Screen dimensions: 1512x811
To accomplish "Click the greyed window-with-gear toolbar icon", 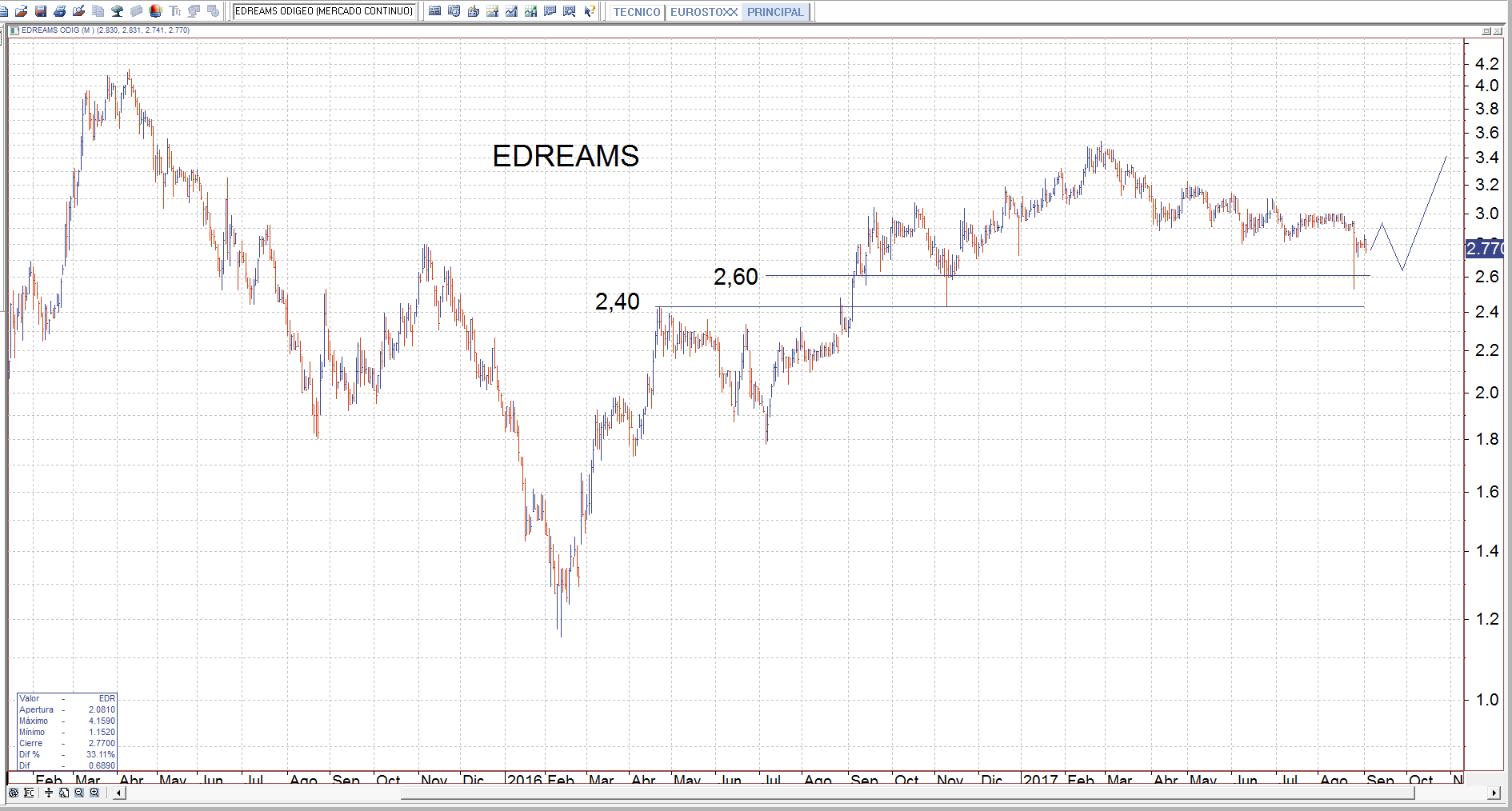I will tap(214, 11).
